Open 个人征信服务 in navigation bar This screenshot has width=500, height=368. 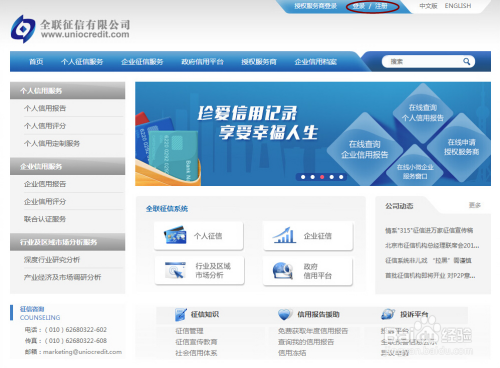82,62
